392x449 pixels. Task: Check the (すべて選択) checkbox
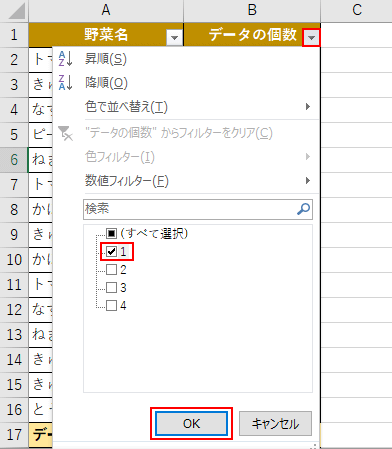tap(111, 233)
